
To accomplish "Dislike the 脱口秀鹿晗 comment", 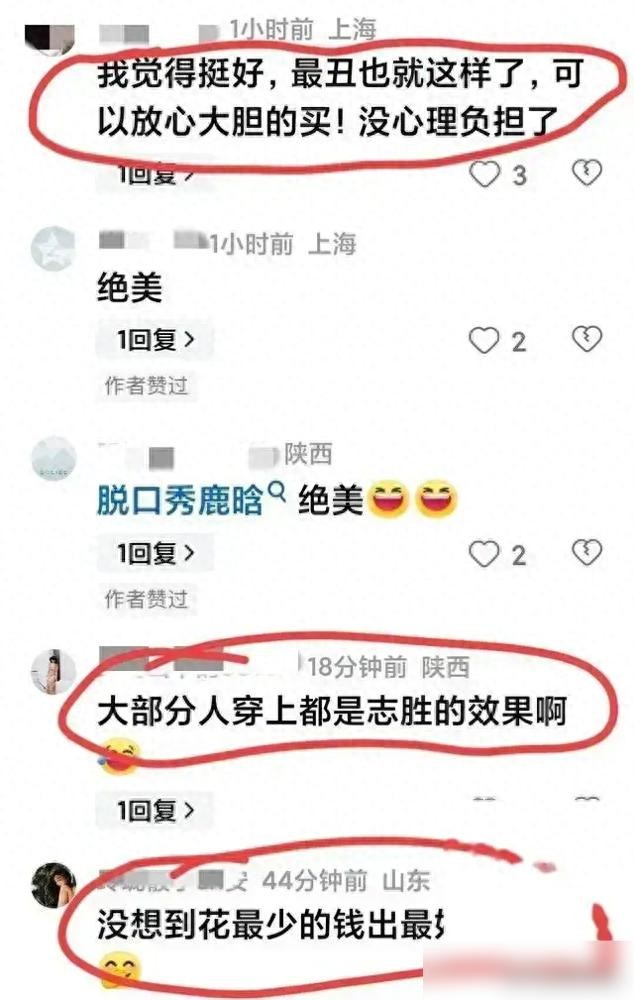I will click(586, 552).
